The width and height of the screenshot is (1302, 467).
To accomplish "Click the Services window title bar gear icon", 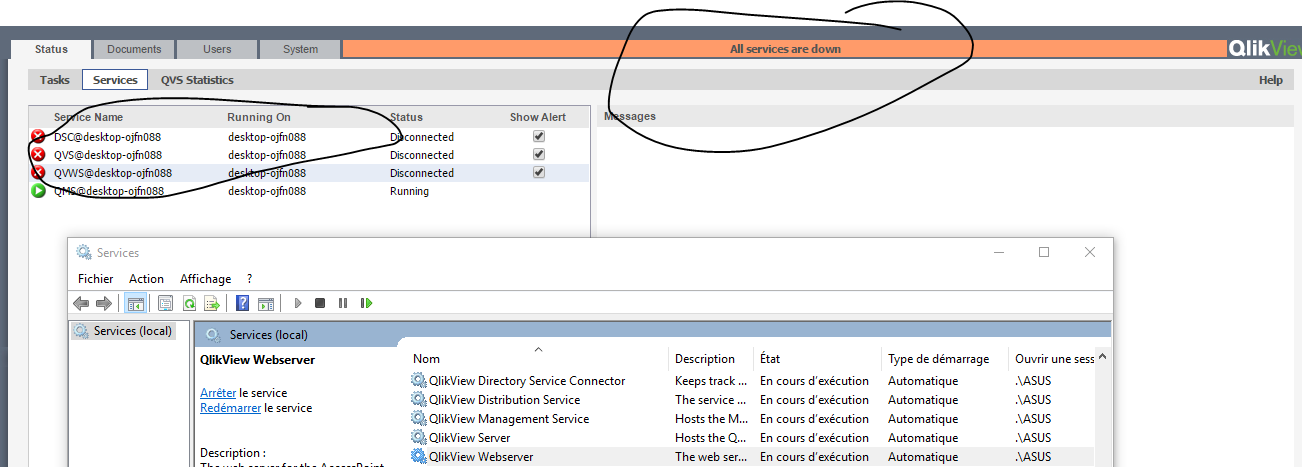I will [84, 252].
